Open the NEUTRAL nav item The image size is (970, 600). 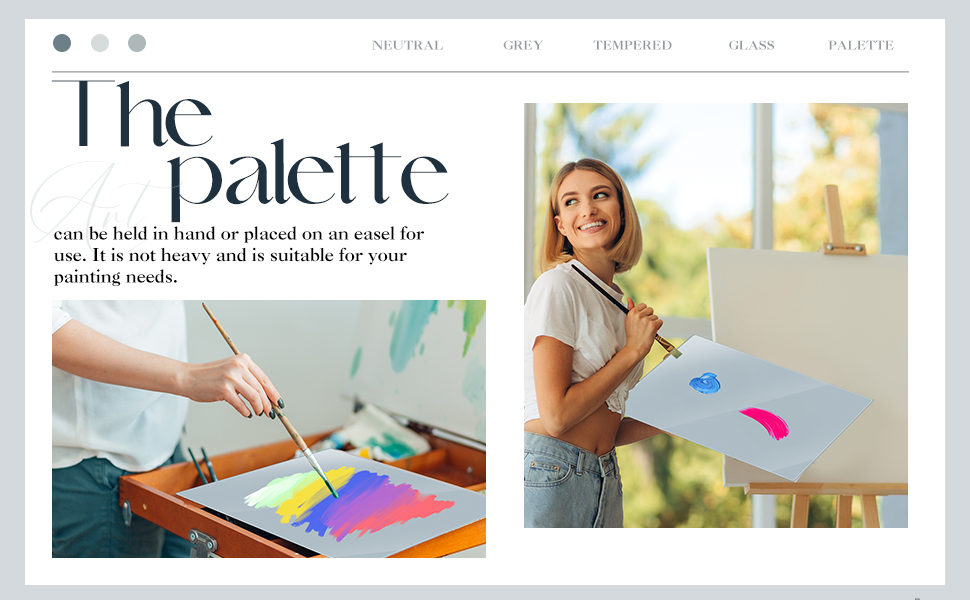coord(407,45)
